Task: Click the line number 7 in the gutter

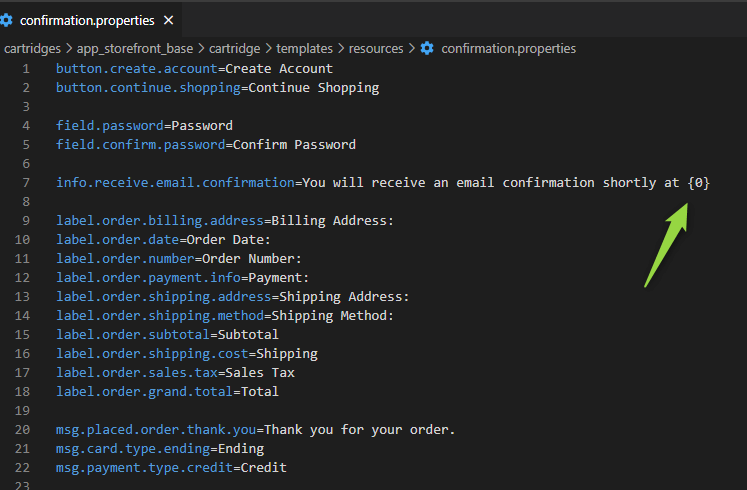Action: 26,183
